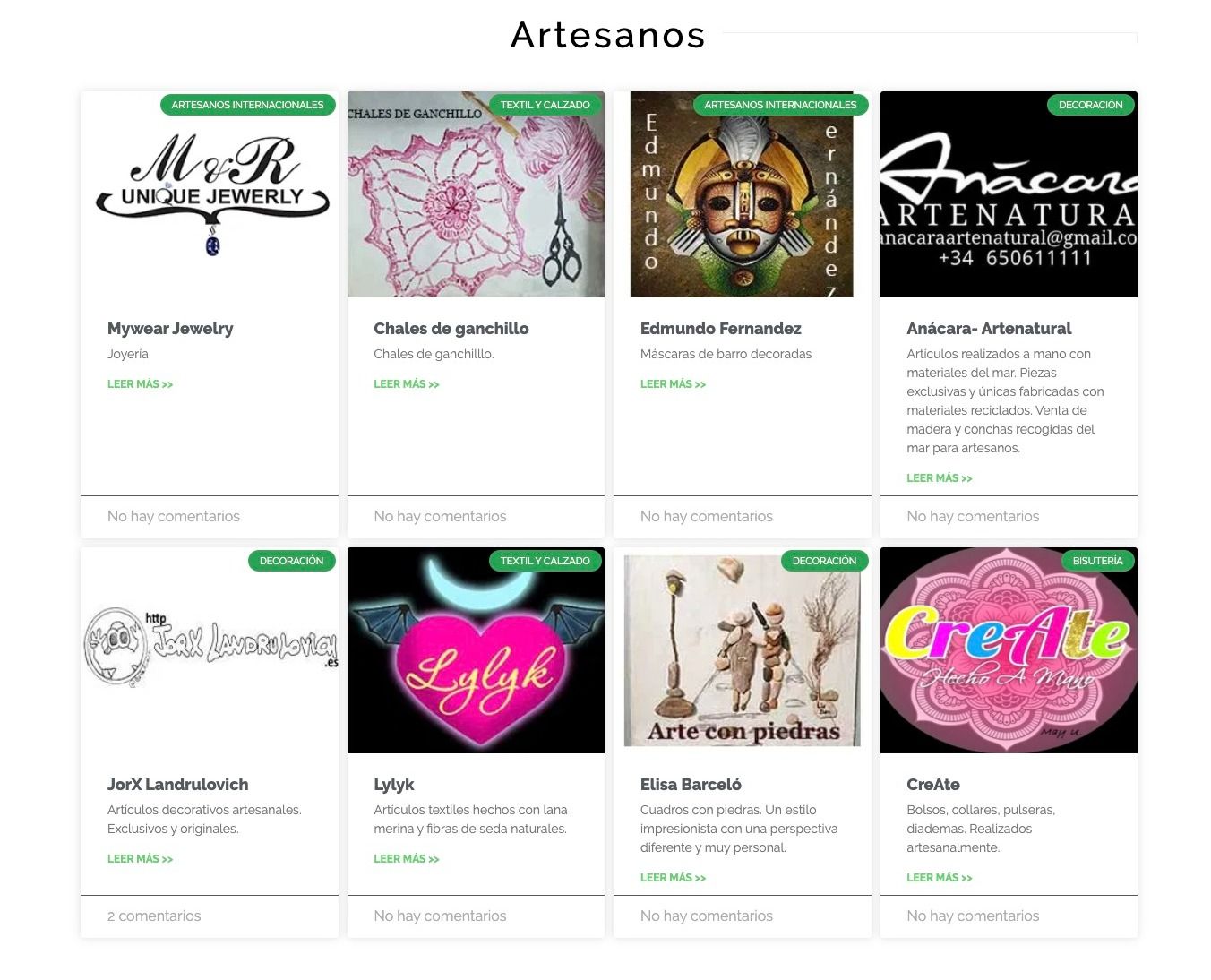Viewport: 1211px width, 980px height.
Task: View the 2 comentarios link
Action: point(154,916)
